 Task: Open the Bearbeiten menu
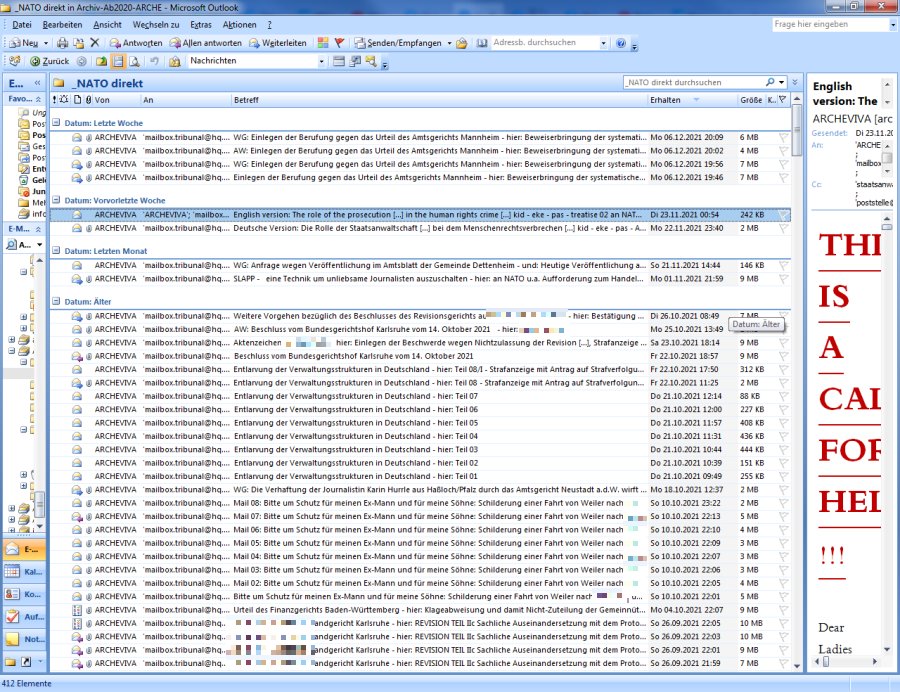62,25
